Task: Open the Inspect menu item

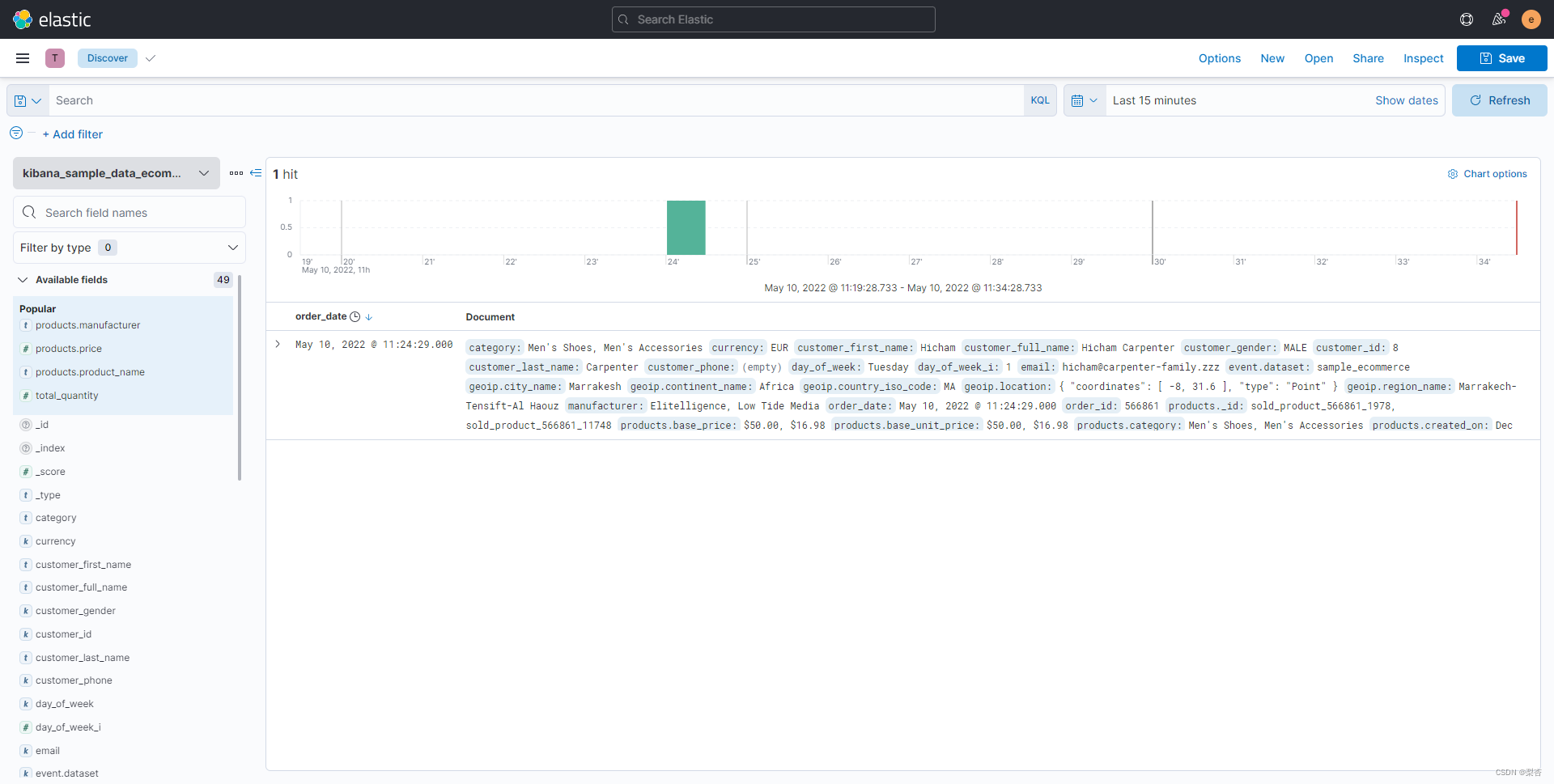Action: [x=1423, y=57]
